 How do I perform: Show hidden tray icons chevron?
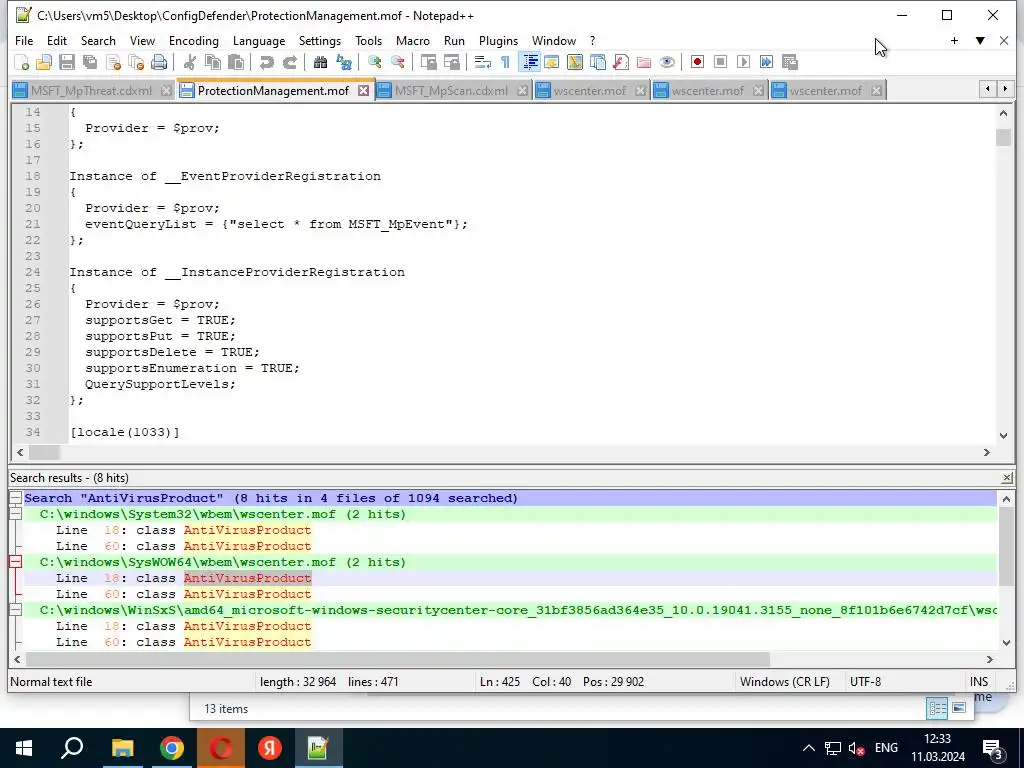click(x=808, y=748)
